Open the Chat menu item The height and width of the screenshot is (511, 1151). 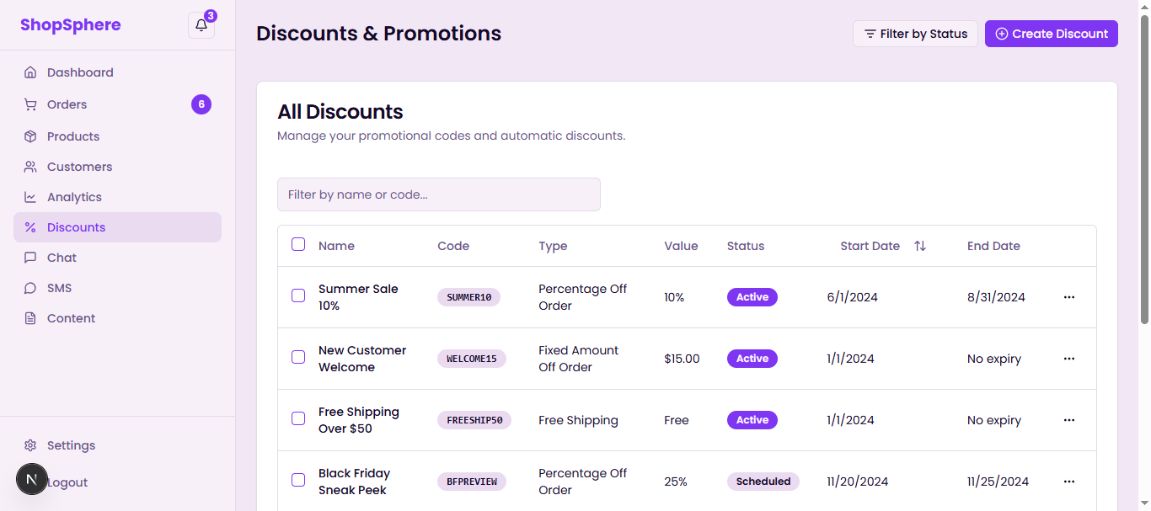pos(62,258)
